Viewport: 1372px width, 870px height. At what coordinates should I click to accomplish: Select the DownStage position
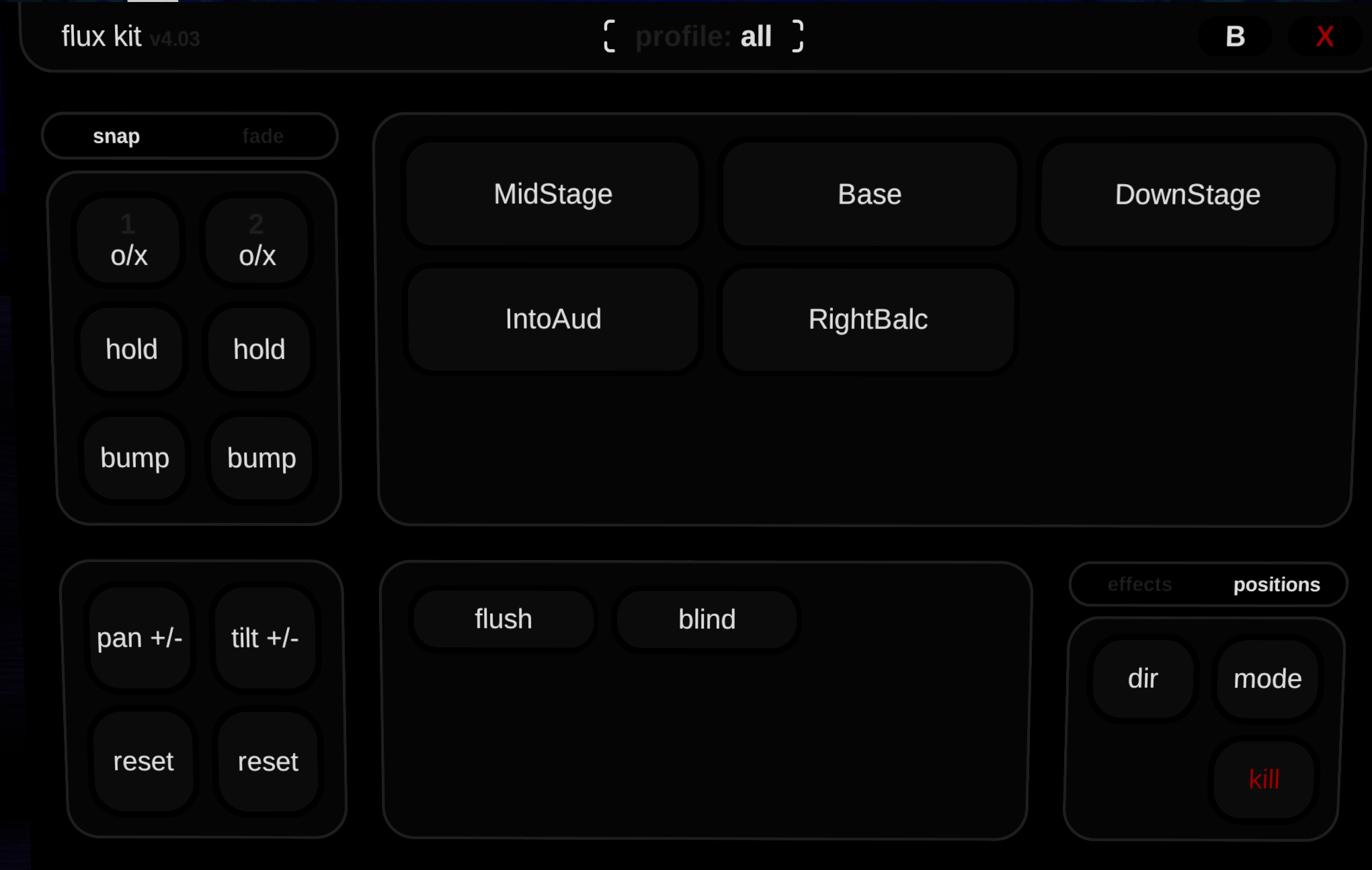(1187, 194)
